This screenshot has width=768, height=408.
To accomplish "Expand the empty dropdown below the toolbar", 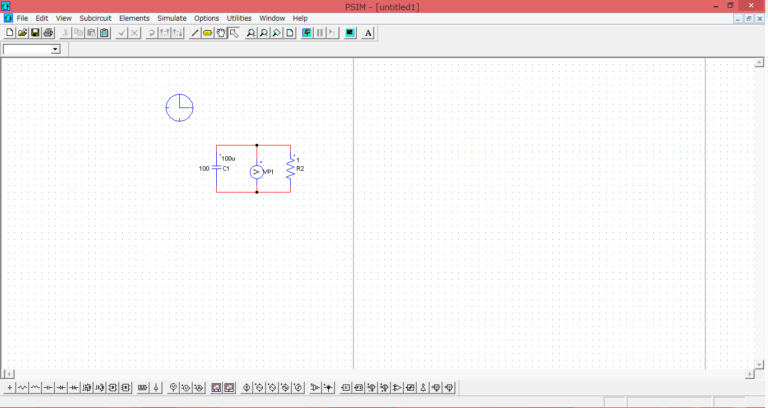I will click(x=55, y=49).
